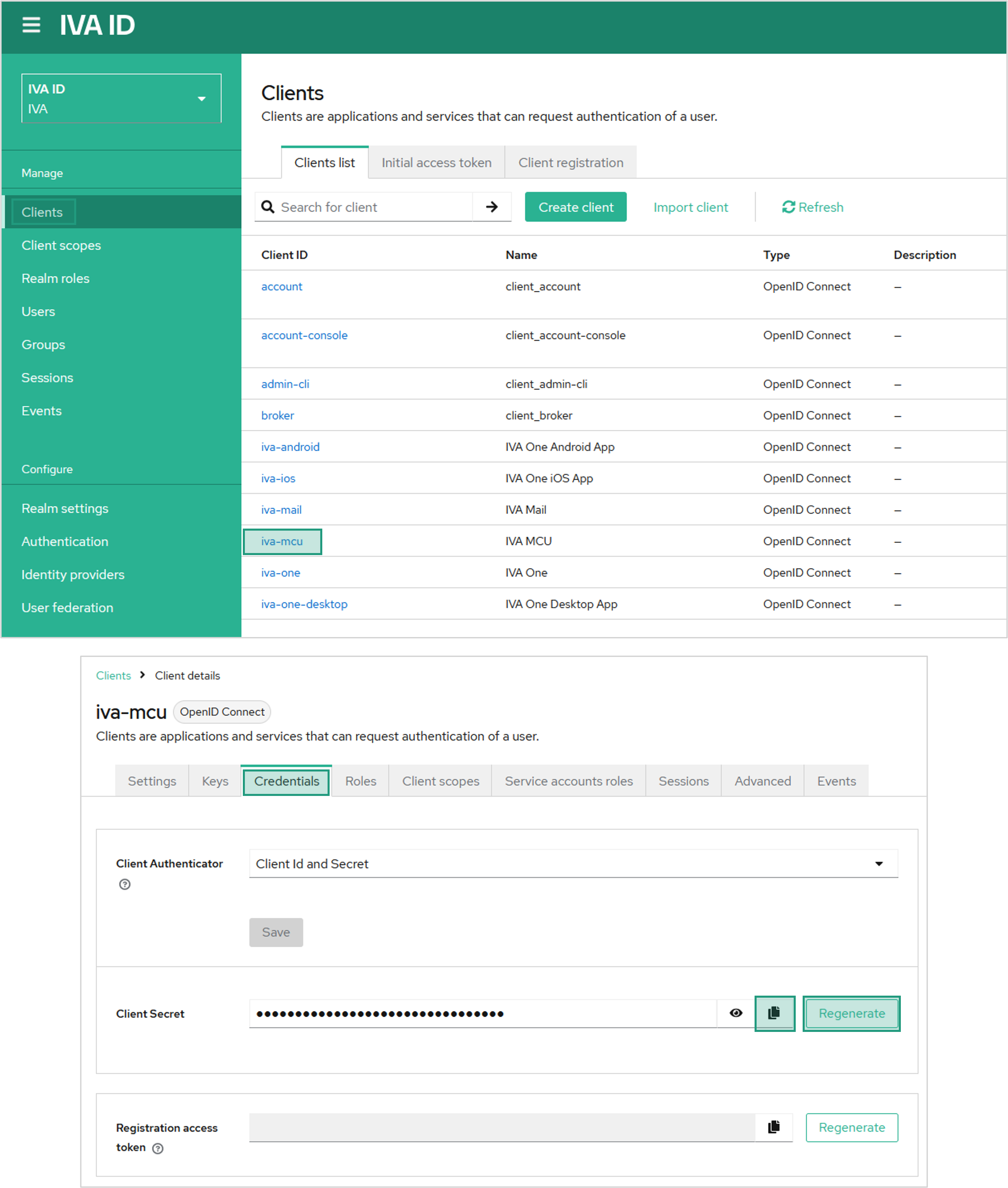
Task: Click the search magnifier icon
Action: point(267,207)
